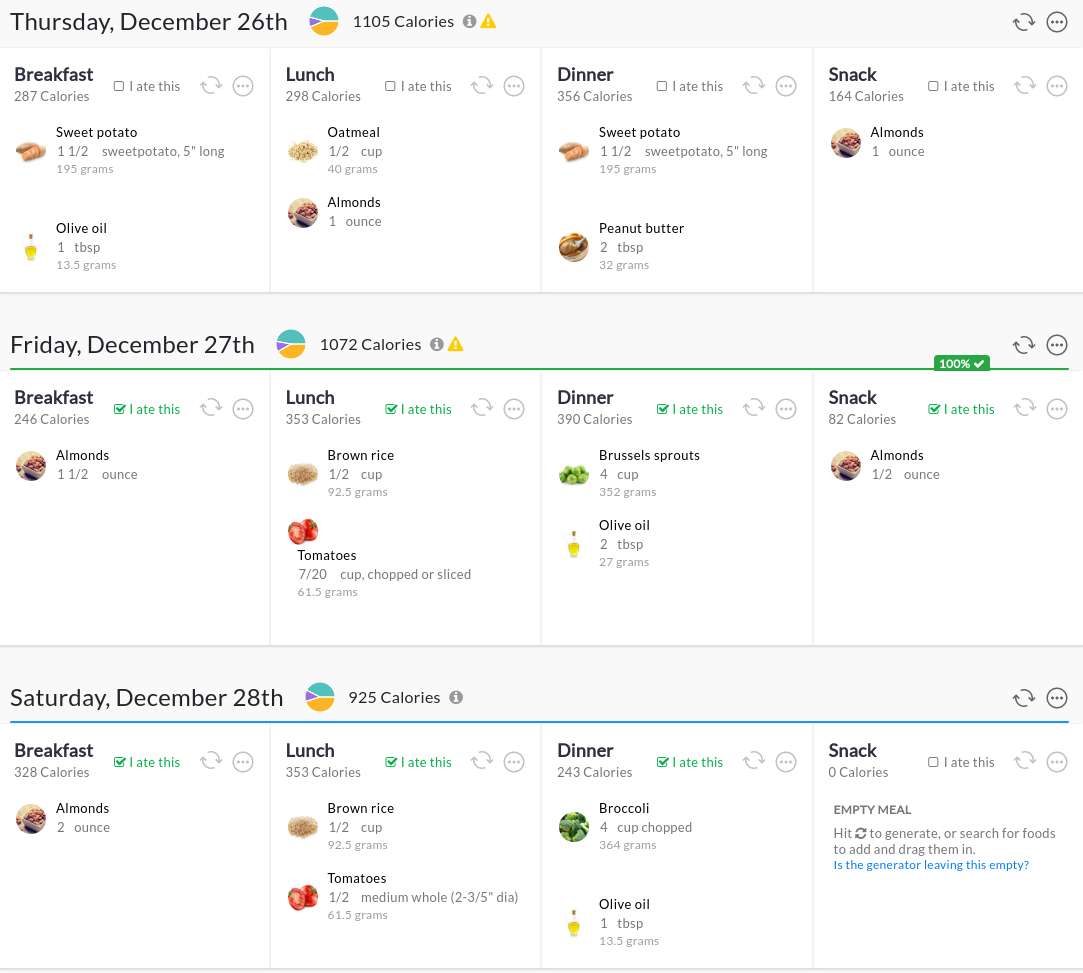The image size is (1083, 973).
Task: Click Broccoli thumbnail in Saturday Dinner
Action: pyautogui.click(x=574, y=827)
